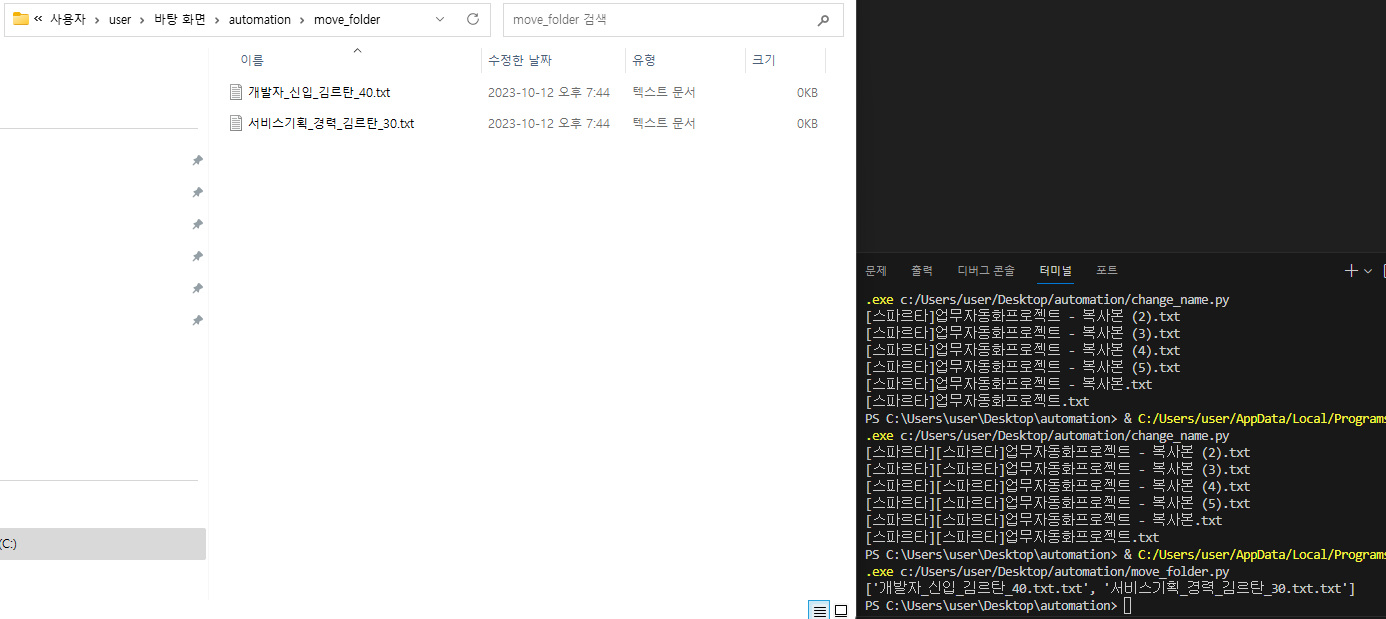
Task: Expand the chevron after 바탕 화면 in path
Action: click(218, 19)
